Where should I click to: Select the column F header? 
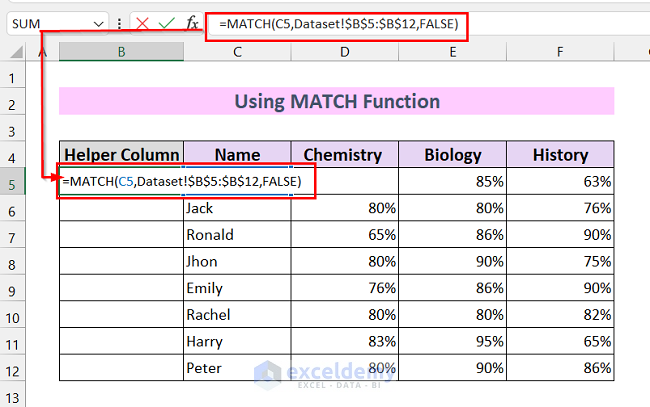[x=561, y=52]
